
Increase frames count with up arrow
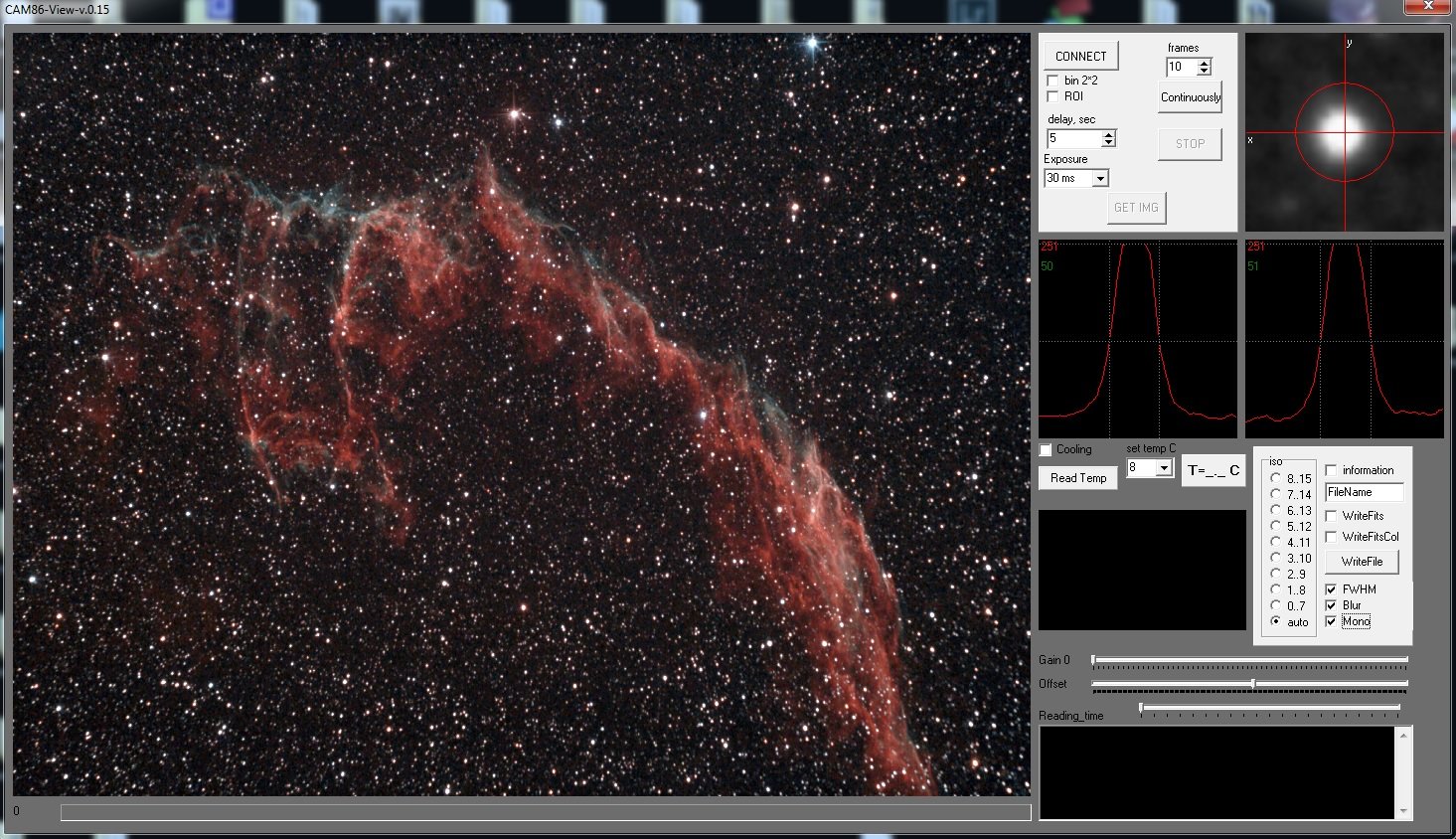pyautogui.click(x=1205, y=64)
